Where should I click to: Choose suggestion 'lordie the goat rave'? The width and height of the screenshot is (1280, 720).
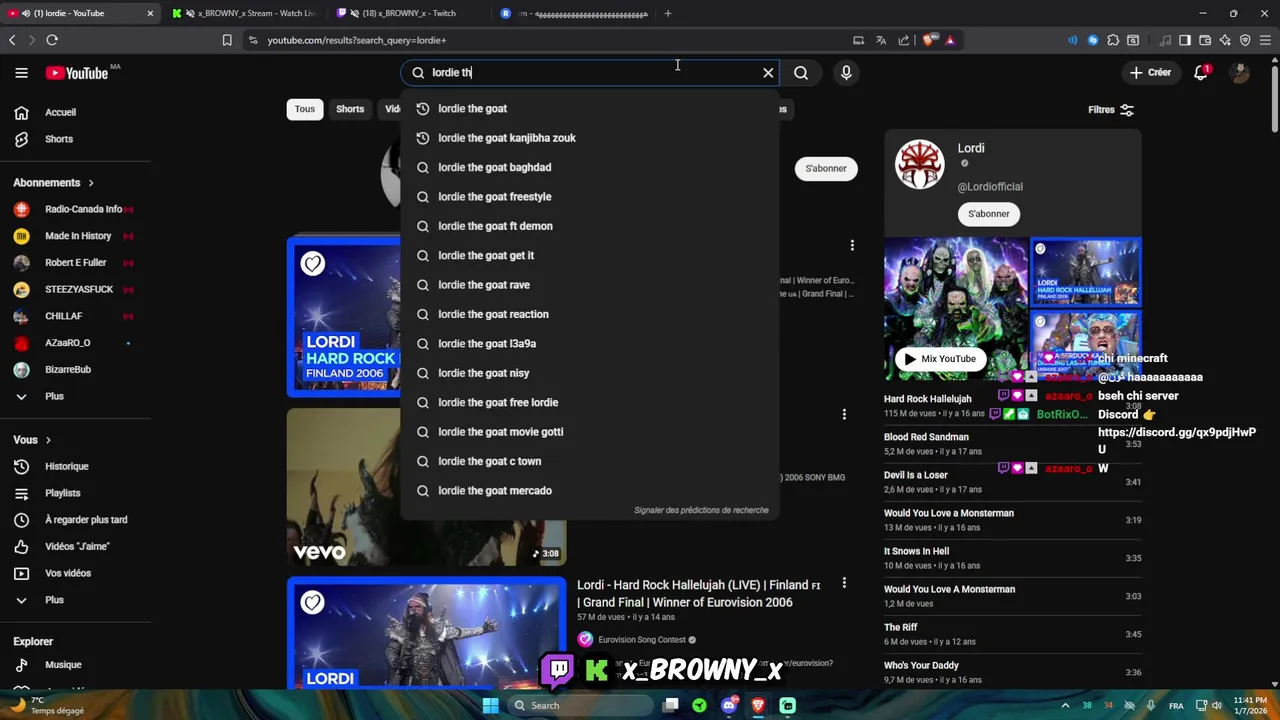[x=589, y=285]
